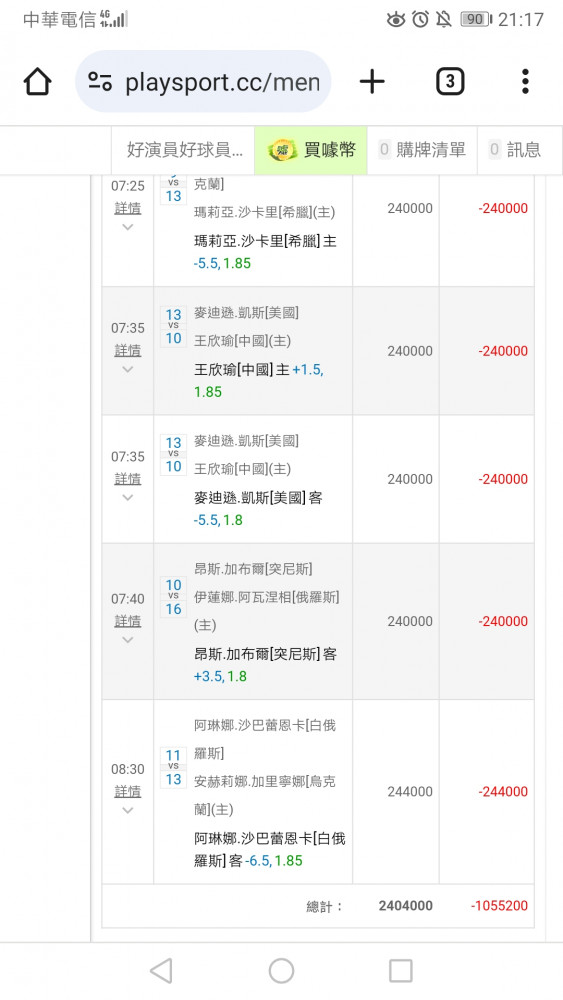Viewport: 563px width, 1000px height.
Task: Click the 買噱幣 coin icon
Action: 281,151
